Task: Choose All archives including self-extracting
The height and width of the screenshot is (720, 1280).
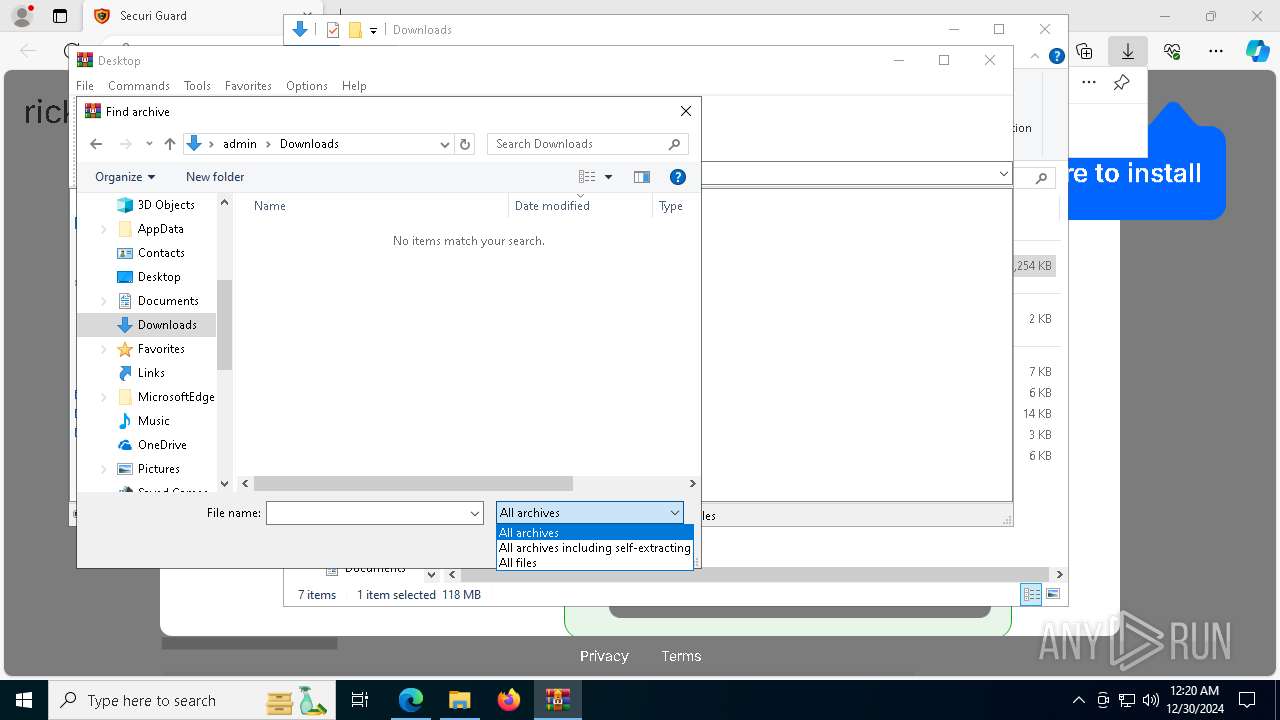Action: coord(595,548)
